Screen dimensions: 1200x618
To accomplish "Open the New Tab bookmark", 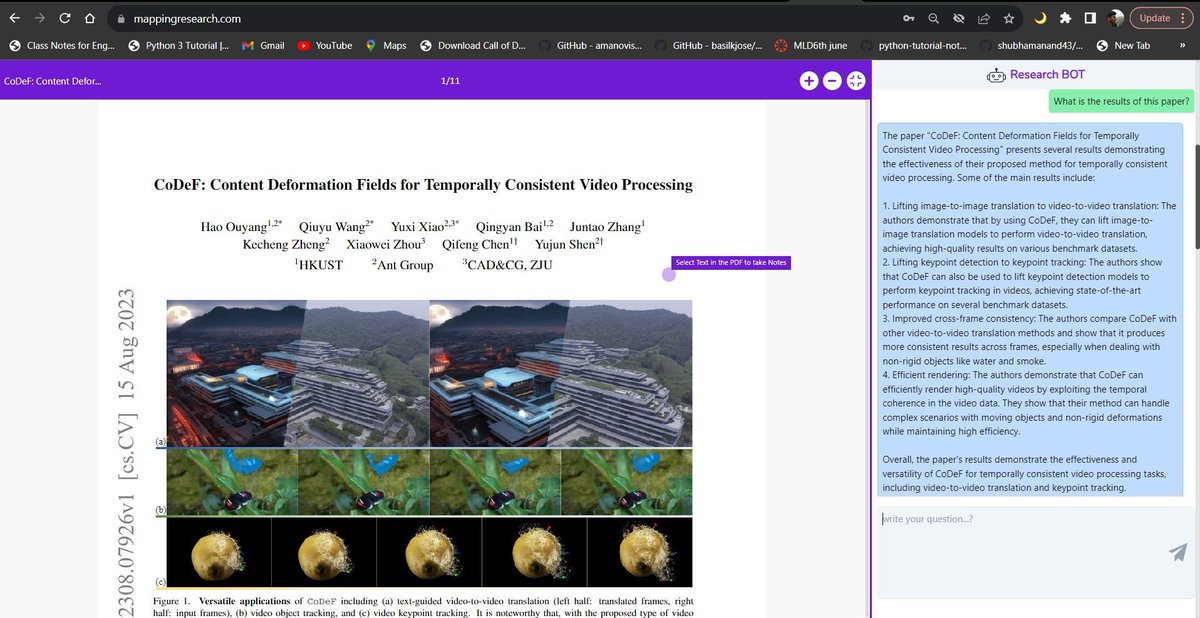I will pos(1124,45).
